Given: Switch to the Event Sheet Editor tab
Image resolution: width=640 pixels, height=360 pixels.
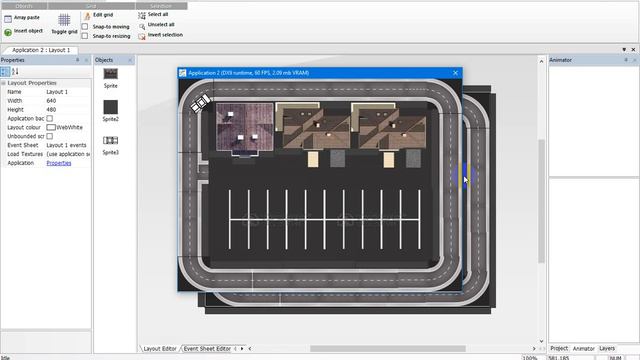Looking at the screenshot, I should (x=207, y=349).
